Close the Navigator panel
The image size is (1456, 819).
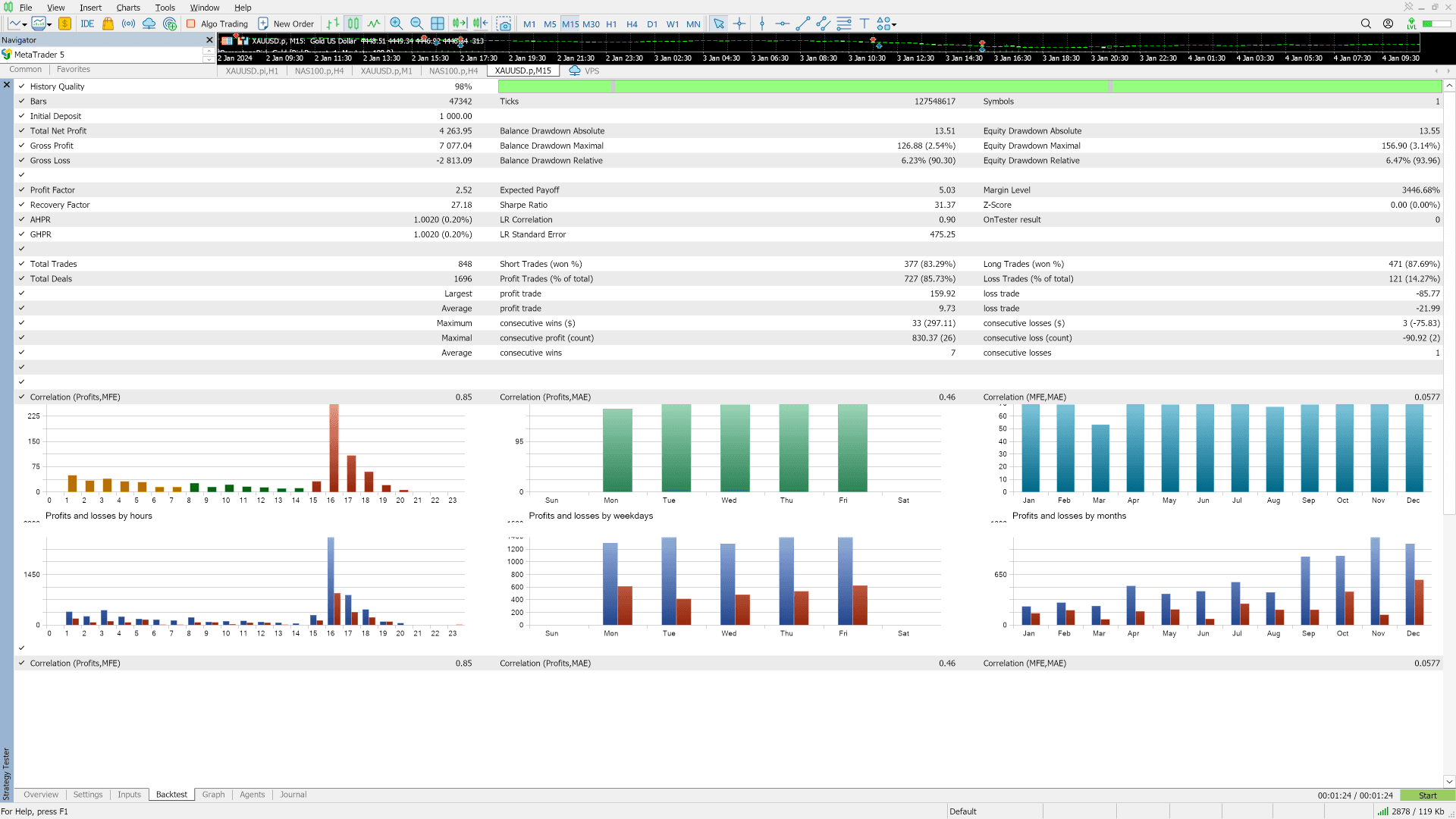click(209, 40)
